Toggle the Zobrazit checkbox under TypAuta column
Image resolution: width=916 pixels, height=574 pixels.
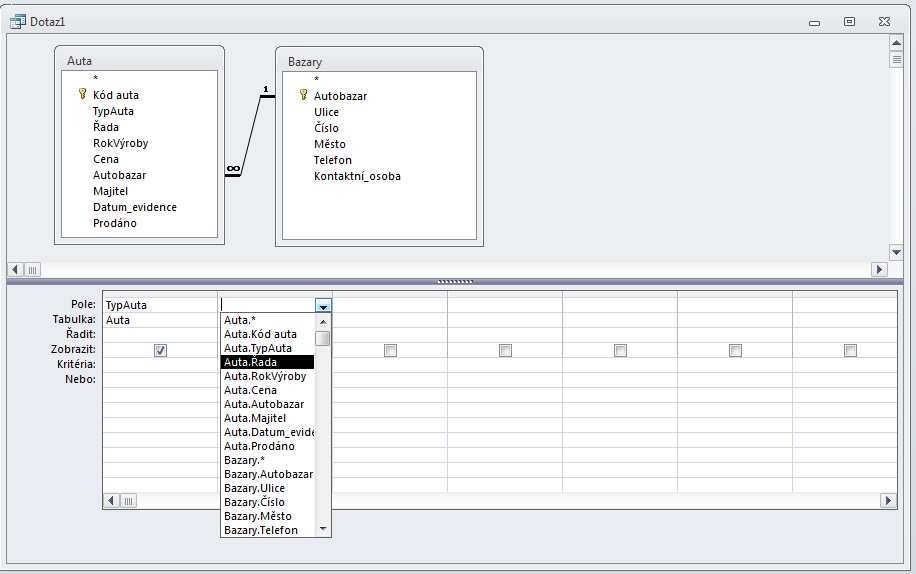tap(160, 350)
